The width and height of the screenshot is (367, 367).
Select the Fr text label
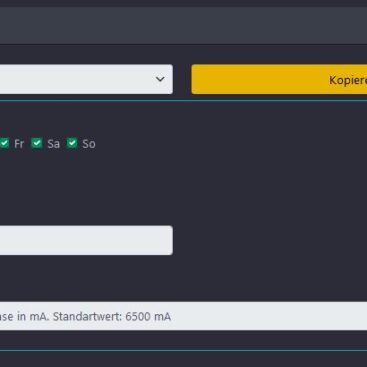(x=19, y=144)
